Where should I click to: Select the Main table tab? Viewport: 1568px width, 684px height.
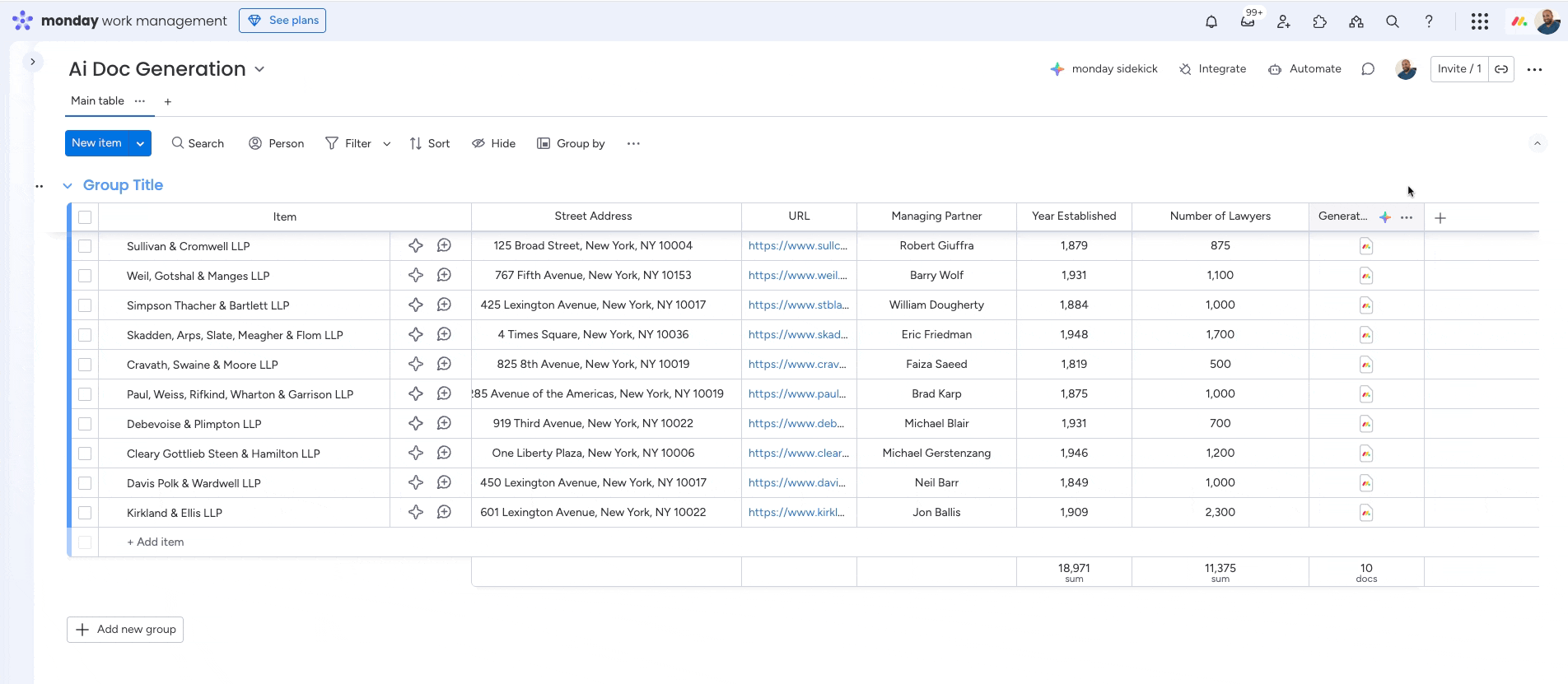coord(97,101)
